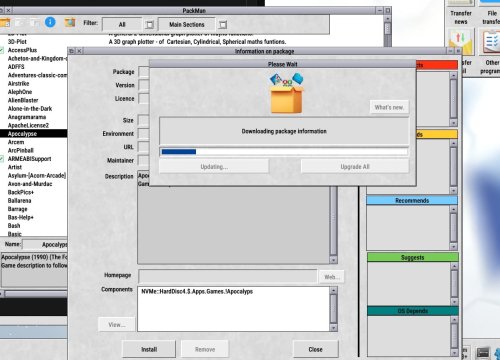Click the Homepage text field
This screenshot has width=500, height=360.
pyautogui.click(x=227, y=276)
